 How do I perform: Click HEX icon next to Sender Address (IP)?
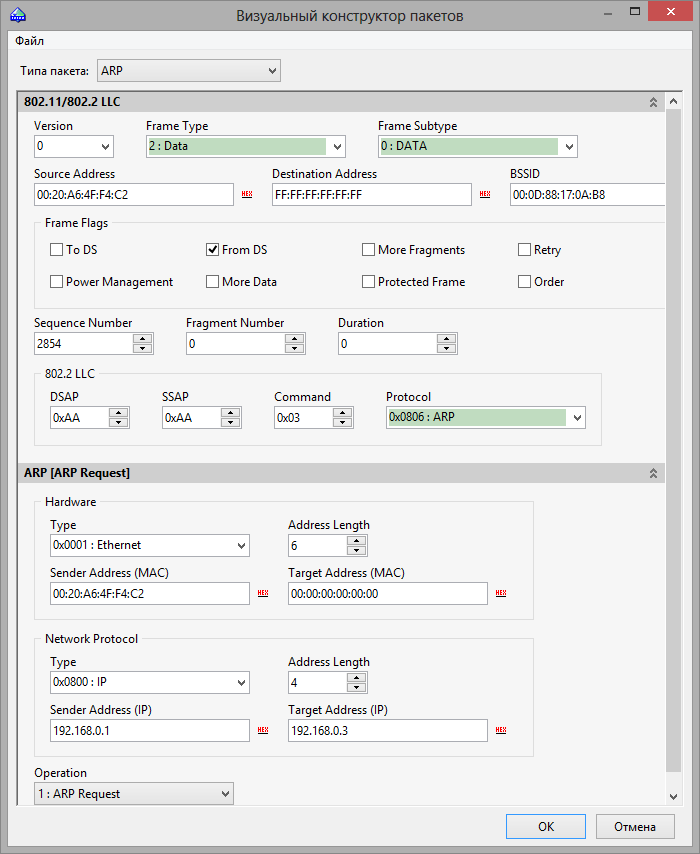[x=263, y=730]
